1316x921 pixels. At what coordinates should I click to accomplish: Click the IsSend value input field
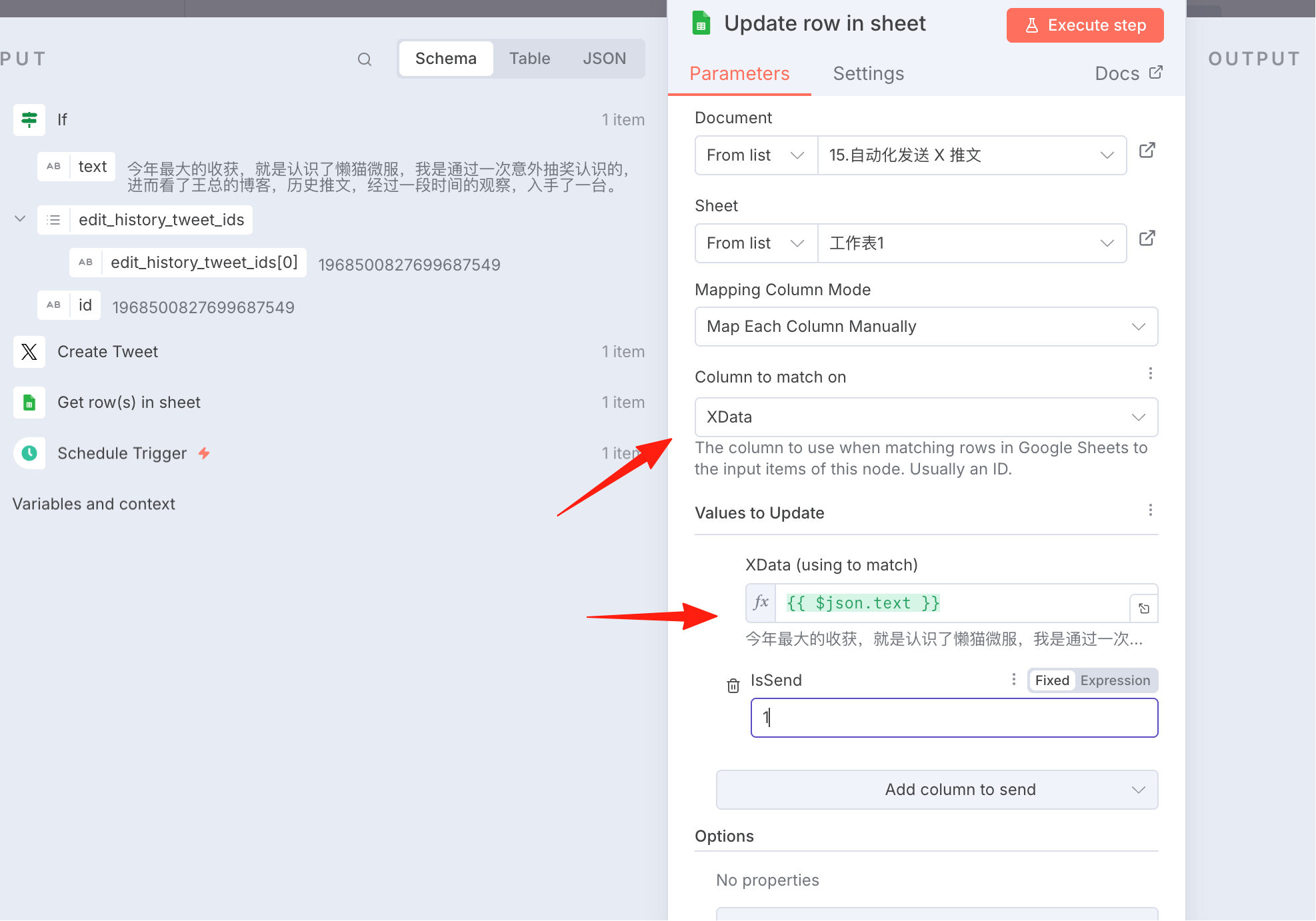tap(954, 718)
